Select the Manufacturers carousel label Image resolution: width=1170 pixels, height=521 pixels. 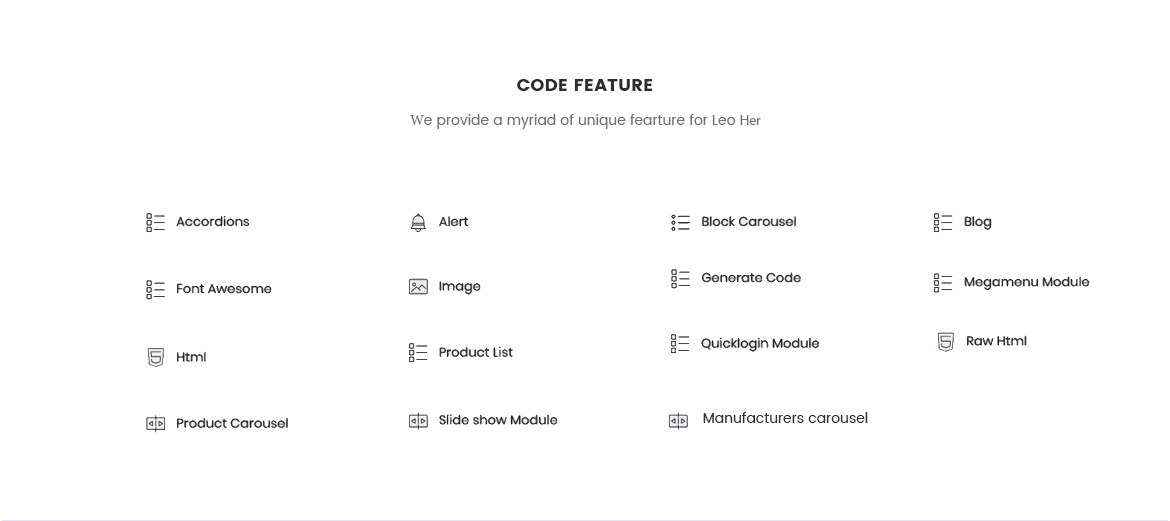pos(785,418)
